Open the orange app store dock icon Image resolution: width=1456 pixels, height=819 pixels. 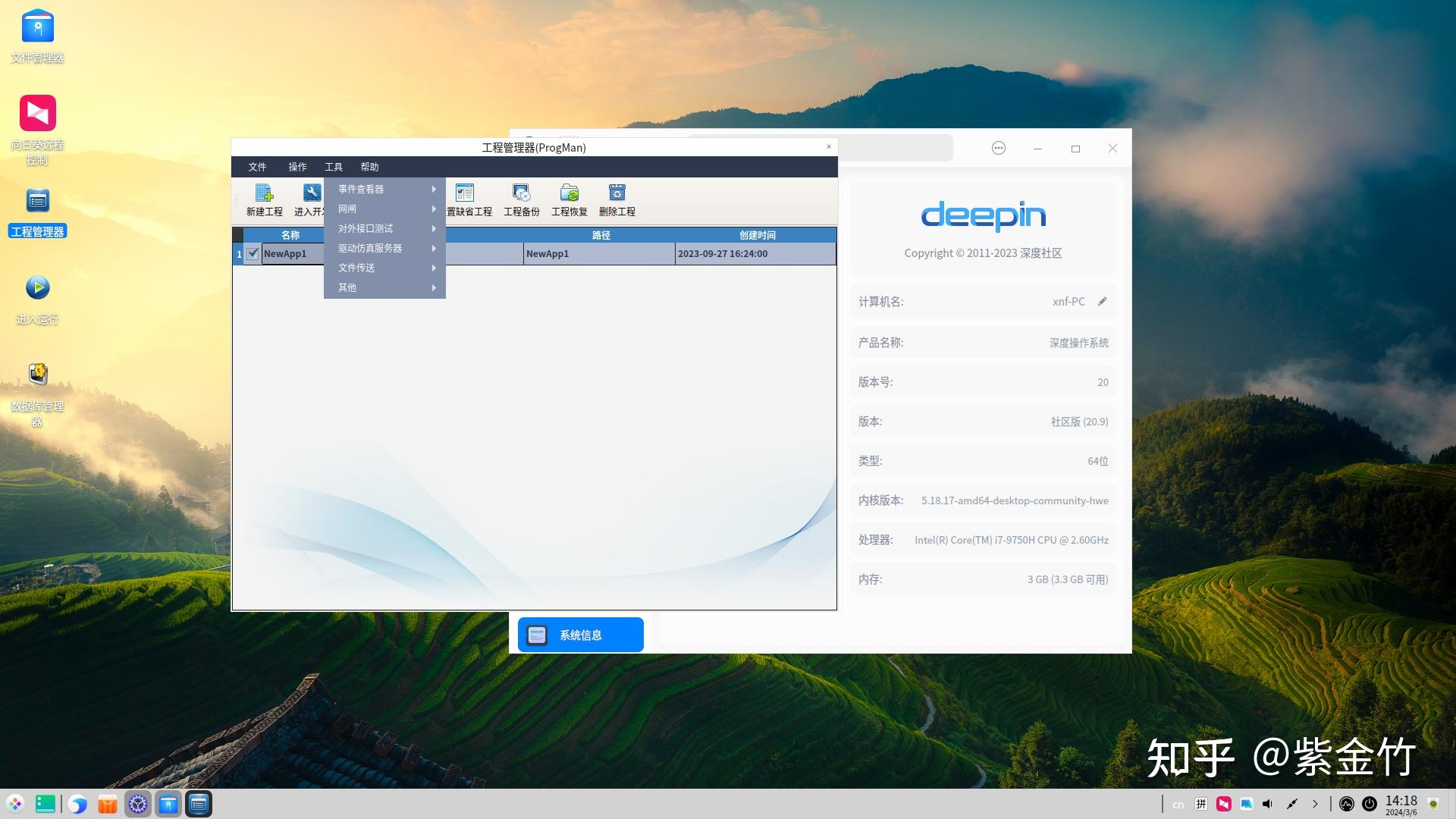(x=108, y=804)
